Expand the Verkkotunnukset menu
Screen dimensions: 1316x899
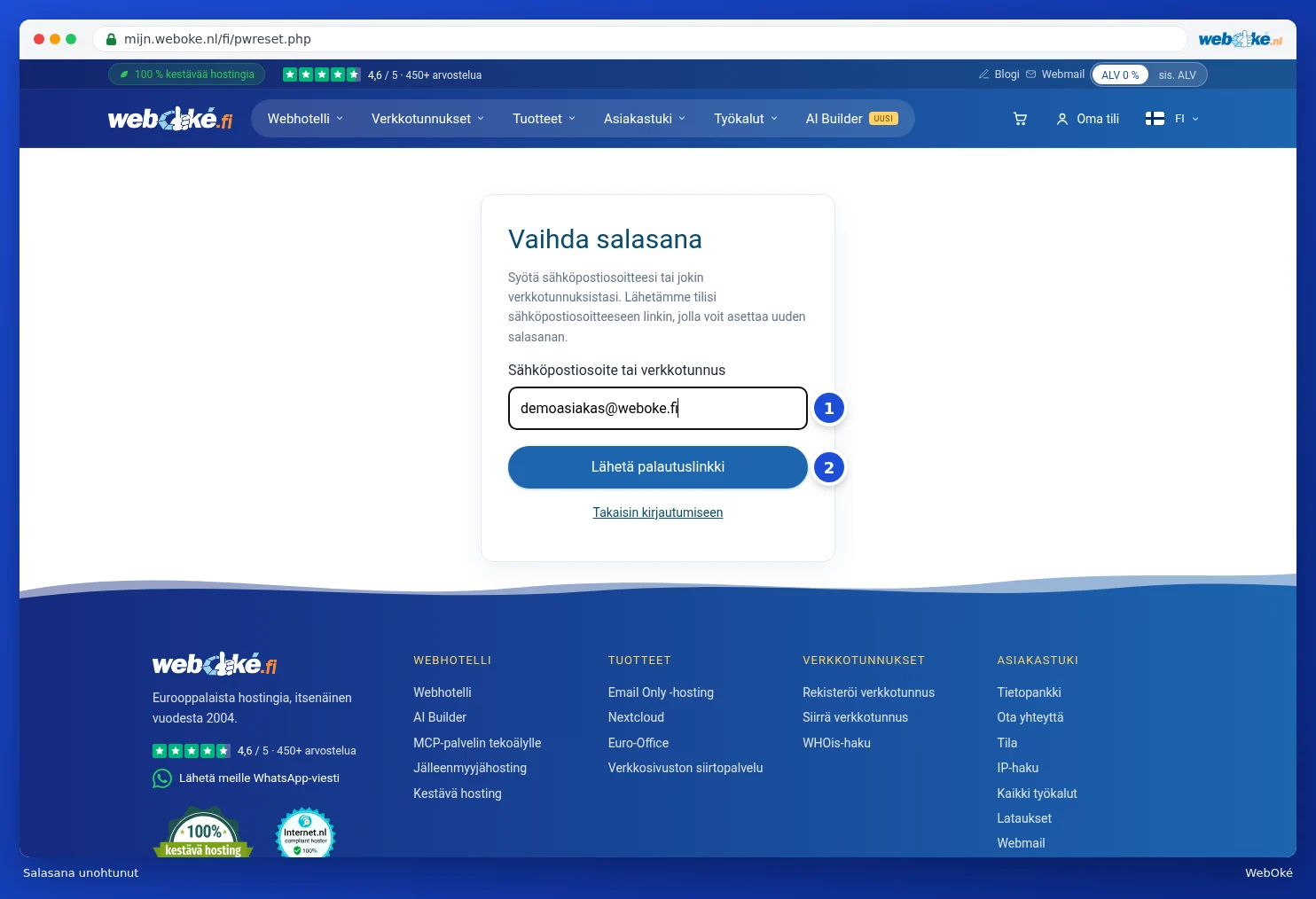click(427, 119)
